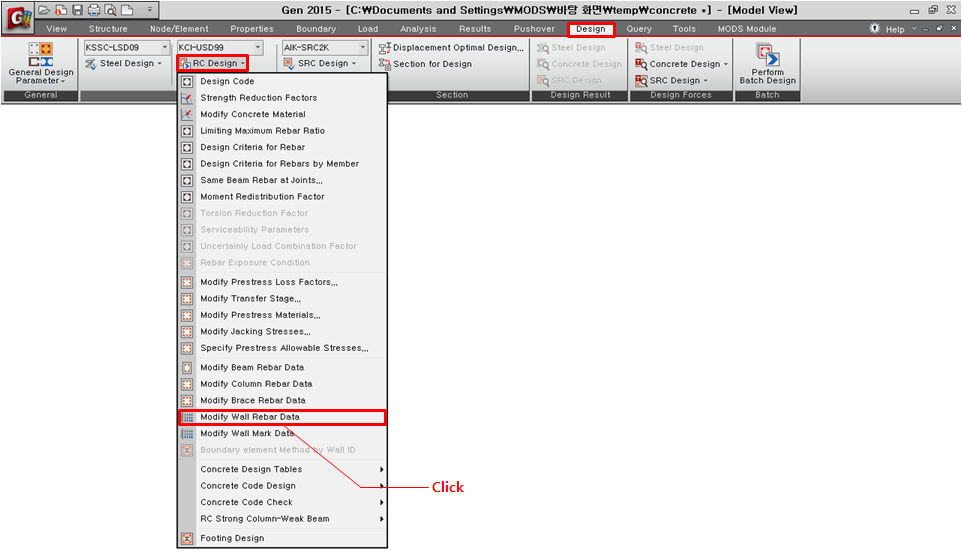Expand the quick access toolbar customize arrow
This screenshot has height=554, width=962.
coord(149,10)
